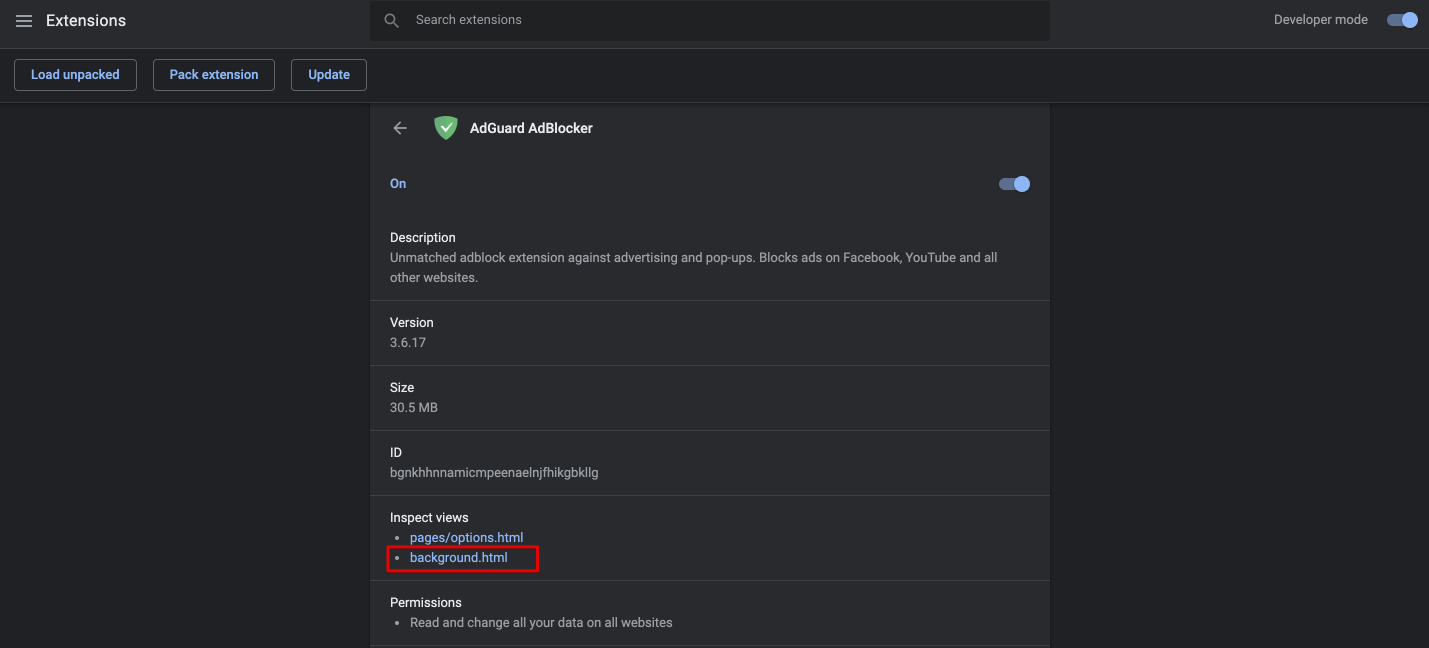
Task: Click the search magnifier icon
Action: pos(390,19)
